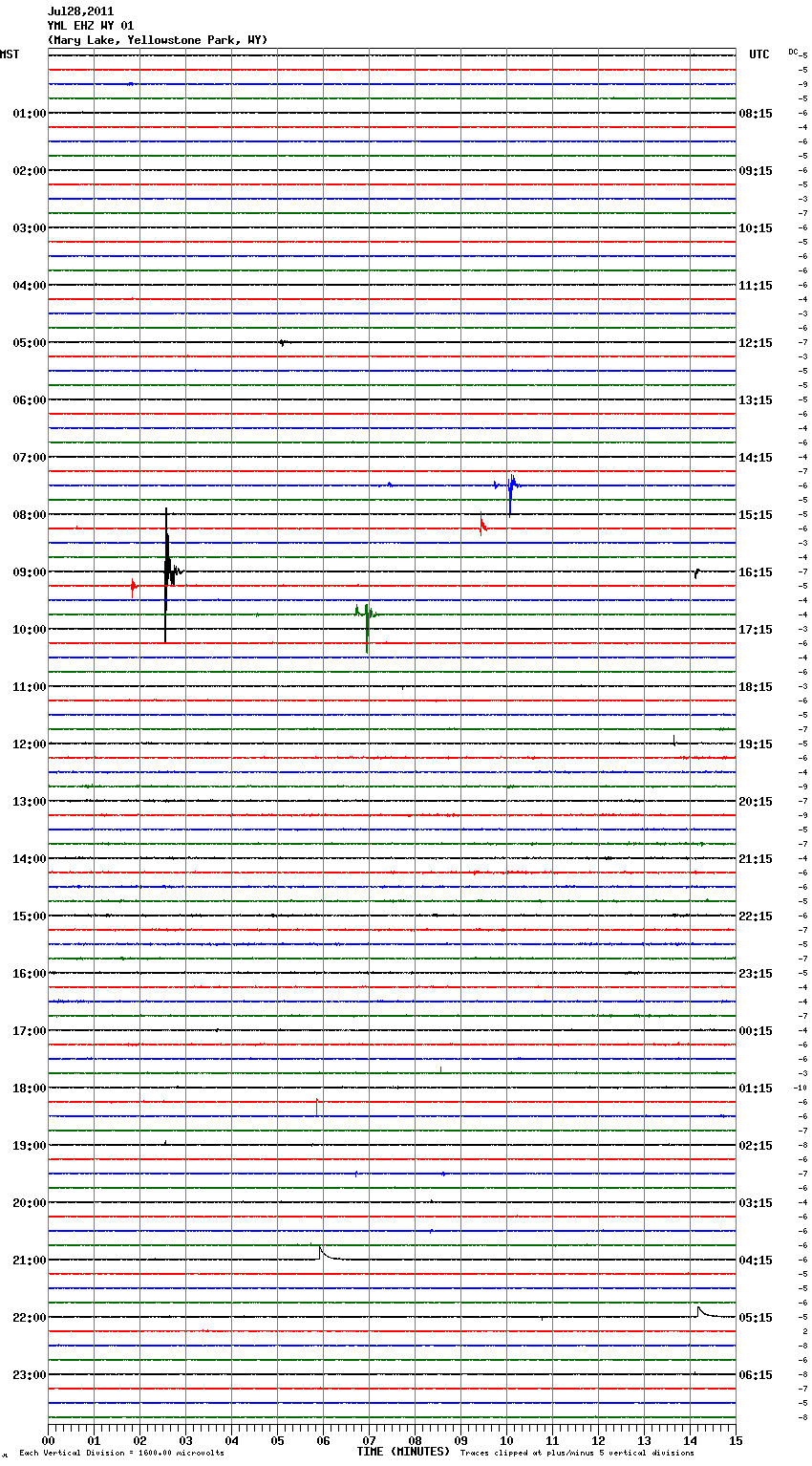Click the Mary Lake, Yellowstone Park location text
This screenshot has width=812, height=1466.
(158, 40)
